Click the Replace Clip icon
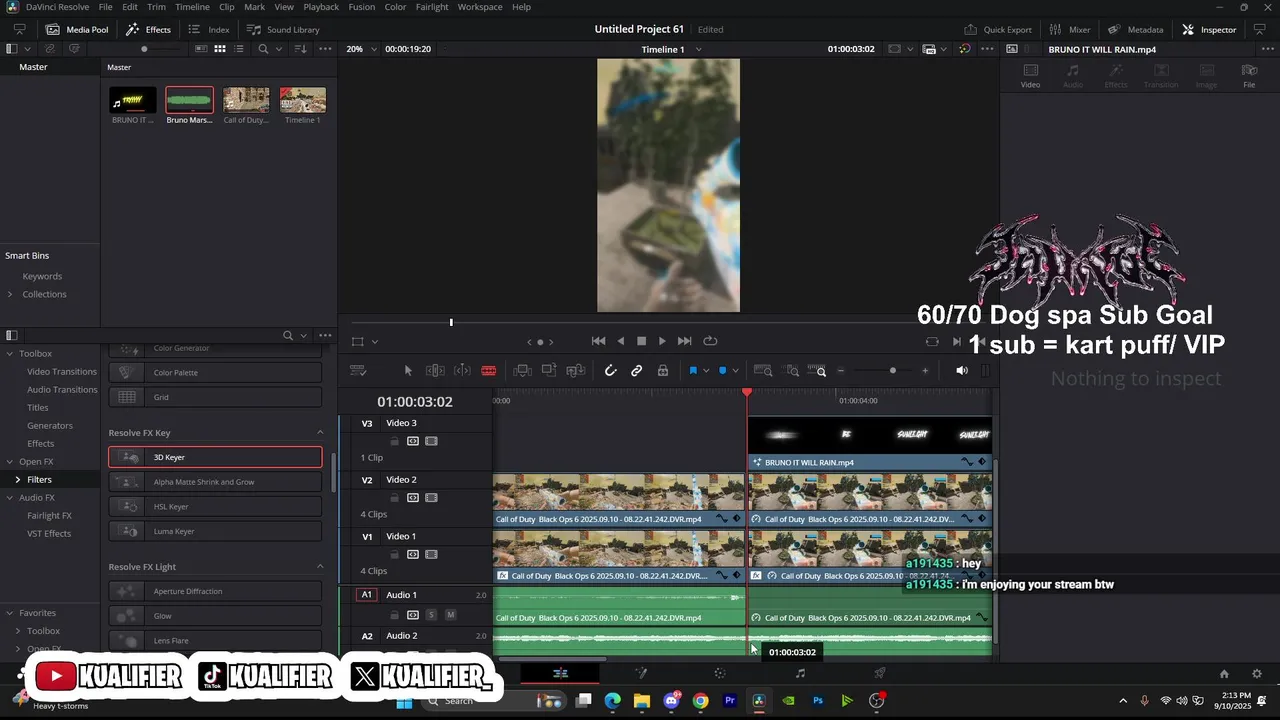 tap(575, 371)
